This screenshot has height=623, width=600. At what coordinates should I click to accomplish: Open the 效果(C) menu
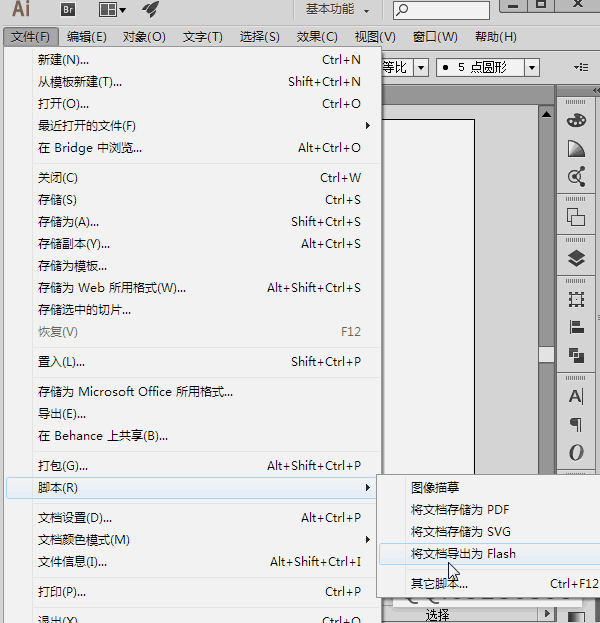tap(317, 37)
